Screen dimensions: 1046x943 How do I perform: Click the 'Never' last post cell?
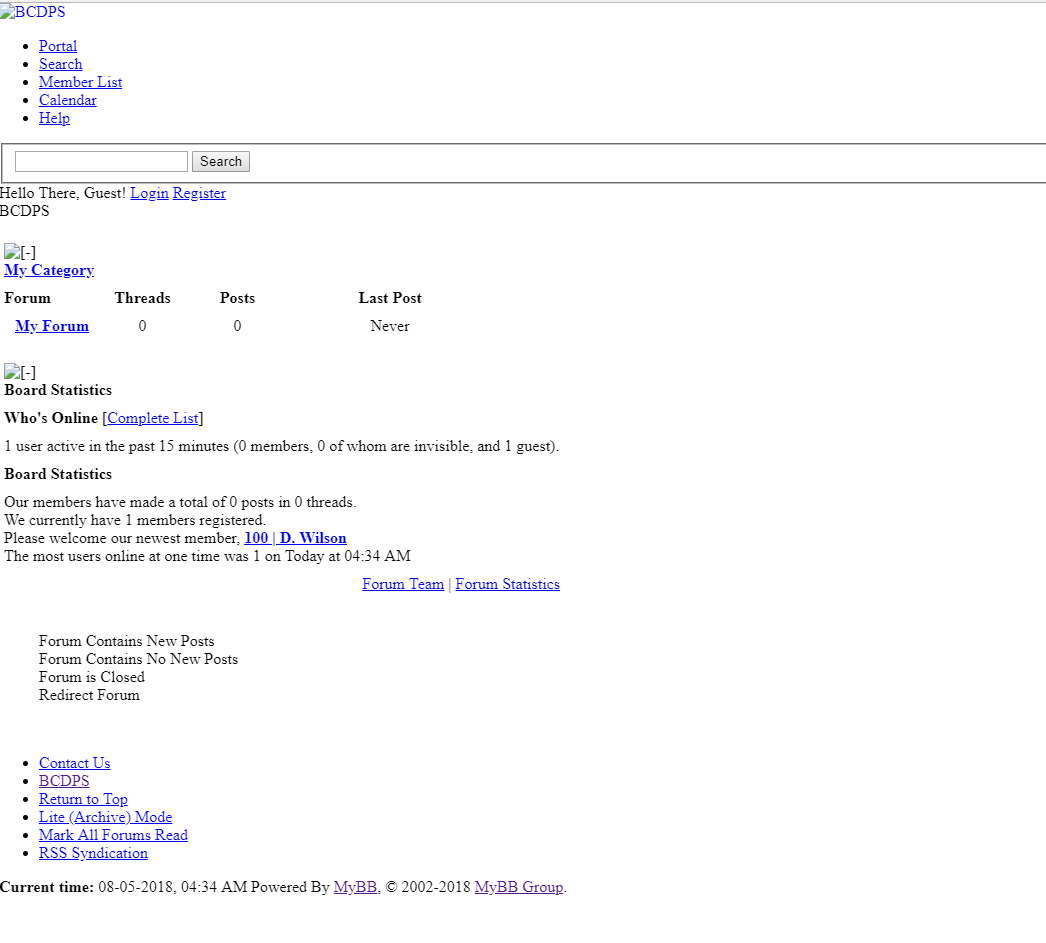pos(390,326)
